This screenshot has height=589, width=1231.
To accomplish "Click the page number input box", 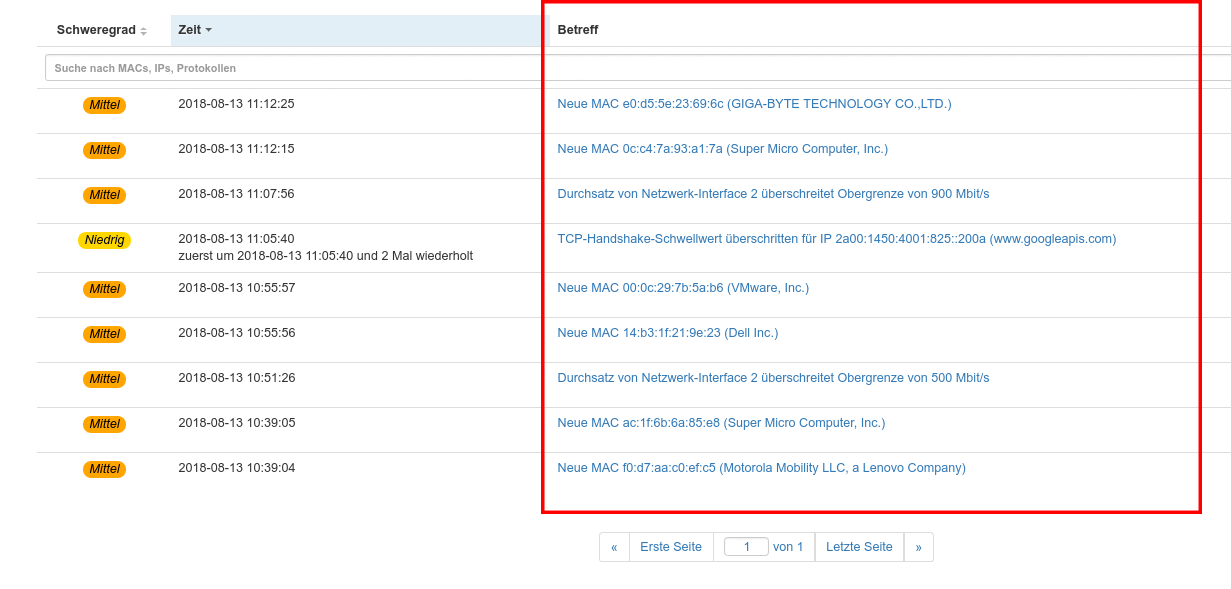I will [746, 547].
